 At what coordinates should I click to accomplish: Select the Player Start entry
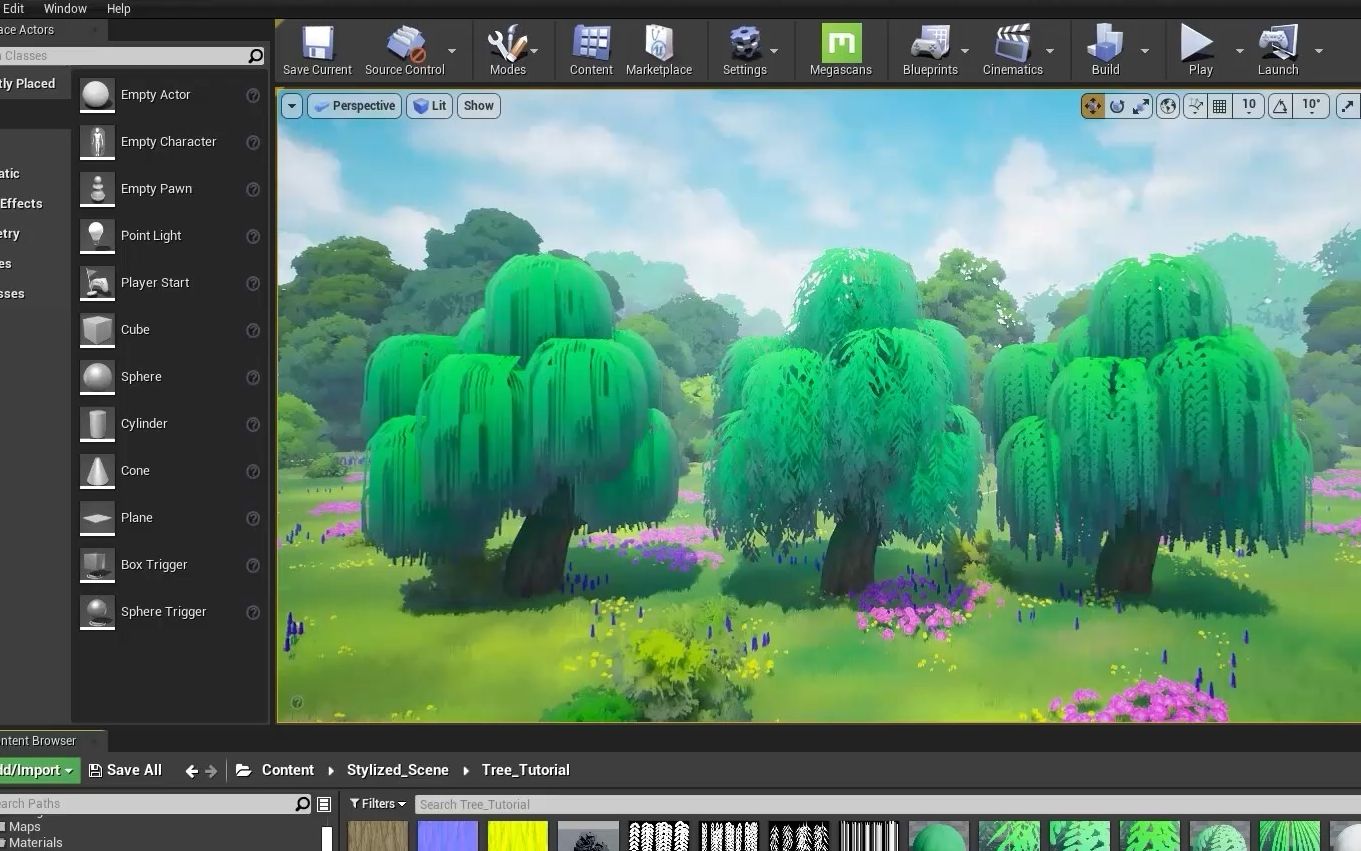point(170,283)
